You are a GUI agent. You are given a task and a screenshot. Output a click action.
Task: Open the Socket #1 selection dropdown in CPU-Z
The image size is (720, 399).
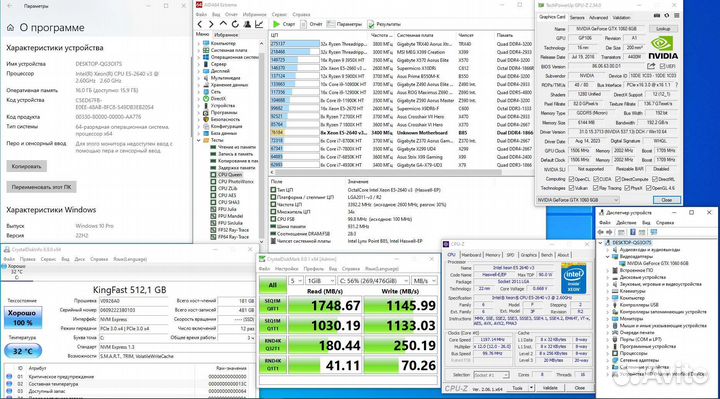click(491, 375)
